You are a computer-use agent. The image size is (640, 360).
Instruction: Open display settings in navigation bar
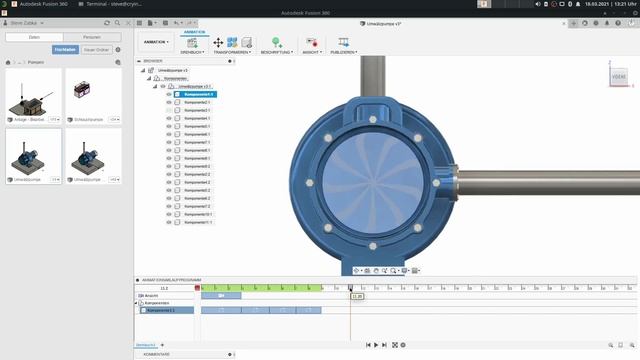[404, 271]
